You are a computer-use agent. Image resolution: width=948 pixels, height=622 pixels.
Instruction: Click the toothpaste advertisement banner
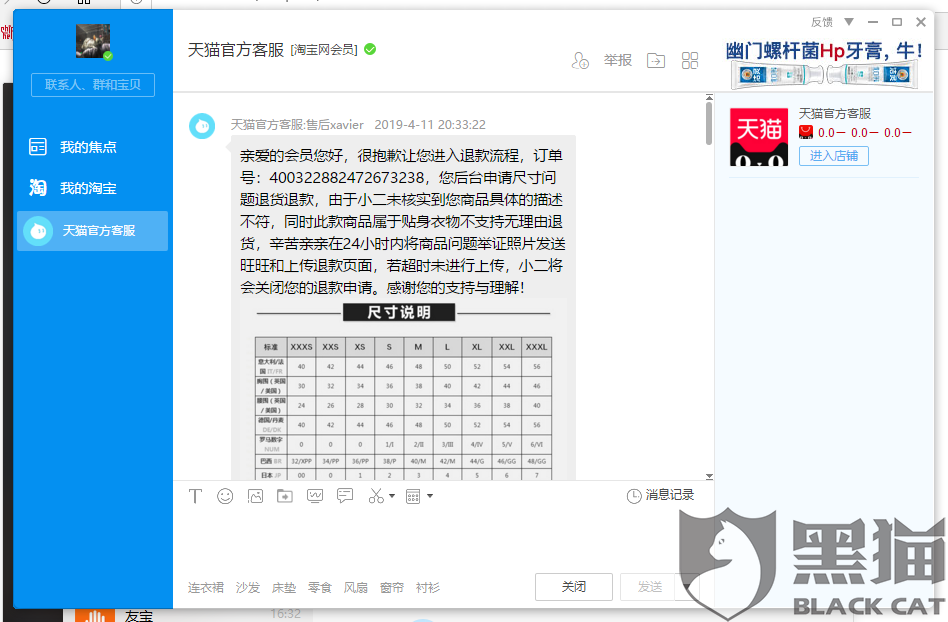point(824,64)
